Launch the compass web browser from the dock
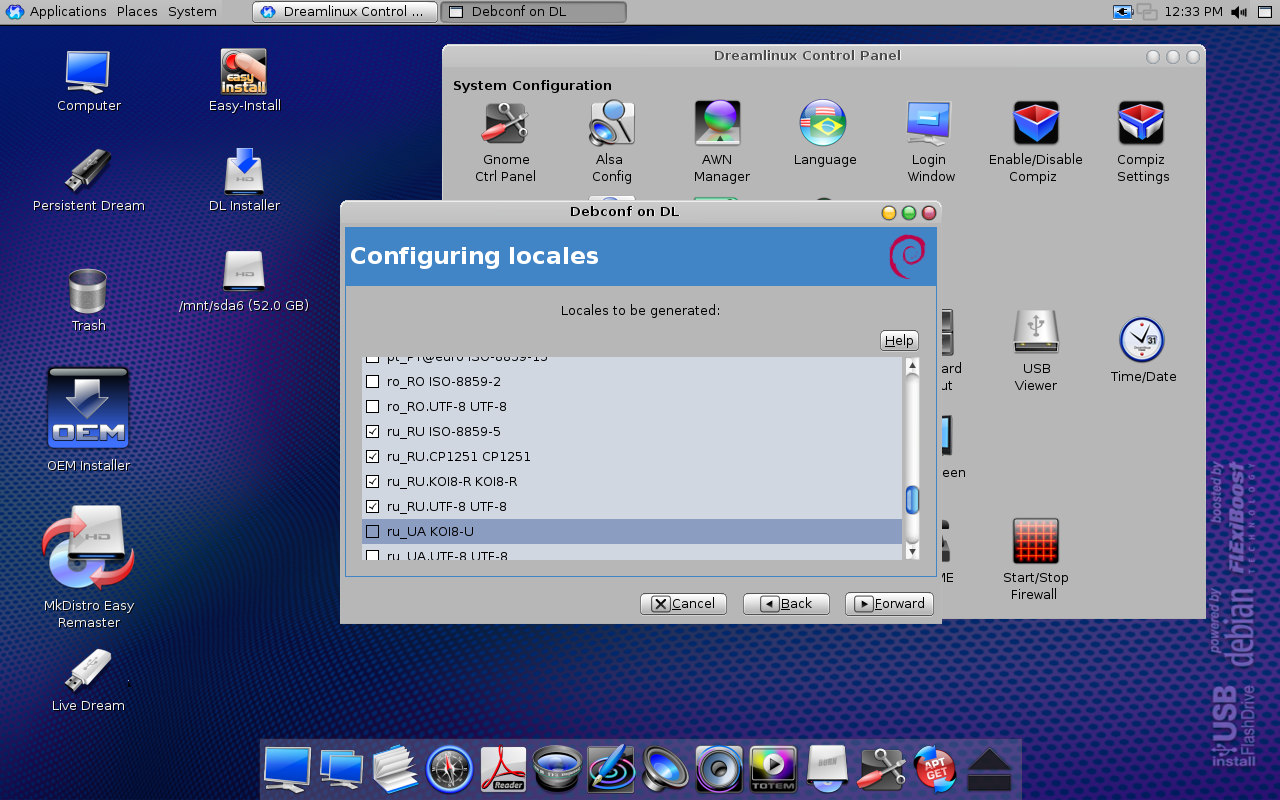 coord(449,770)
